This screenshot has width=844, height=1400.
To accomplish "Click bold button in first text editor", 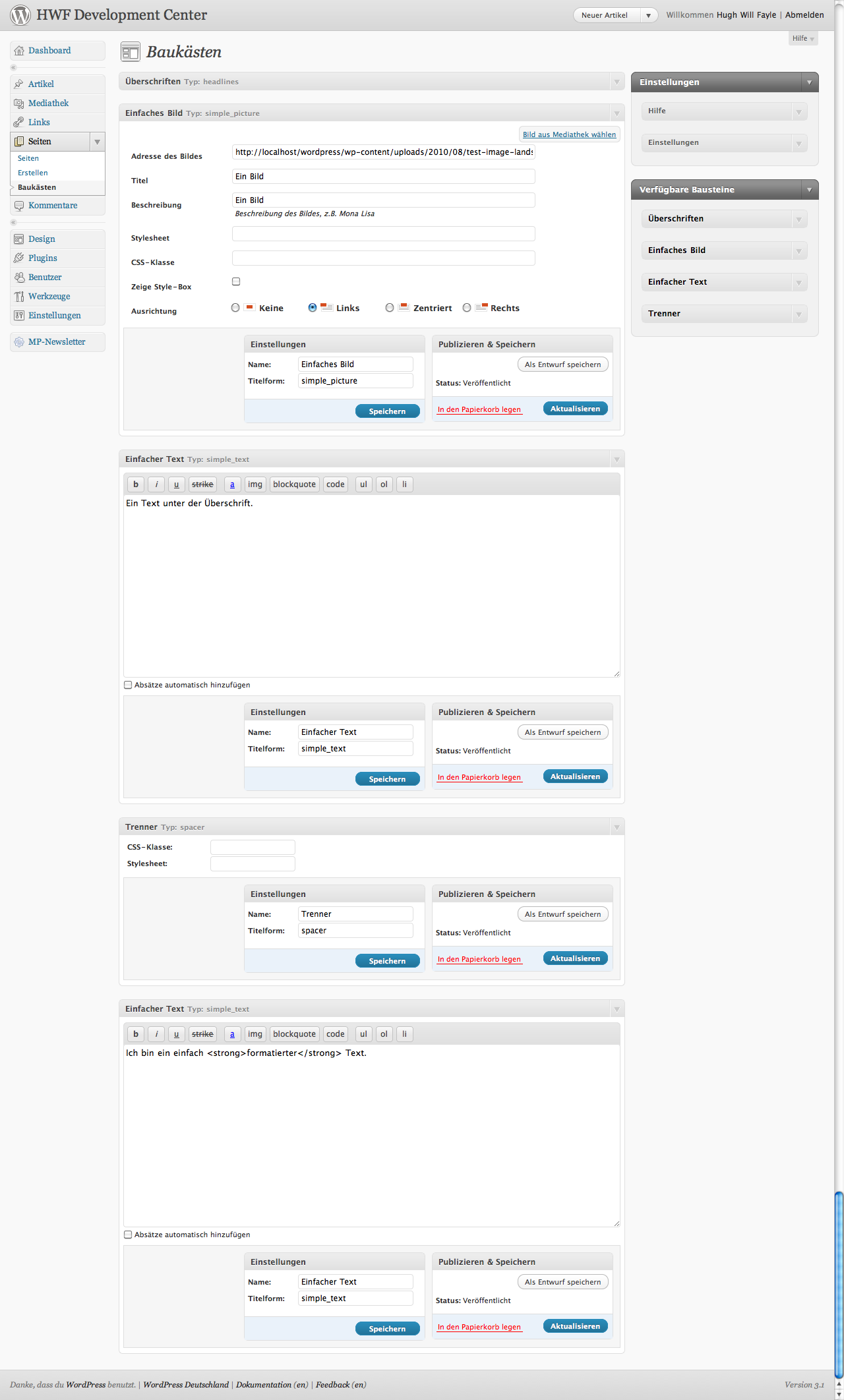I will click(136, 484).
